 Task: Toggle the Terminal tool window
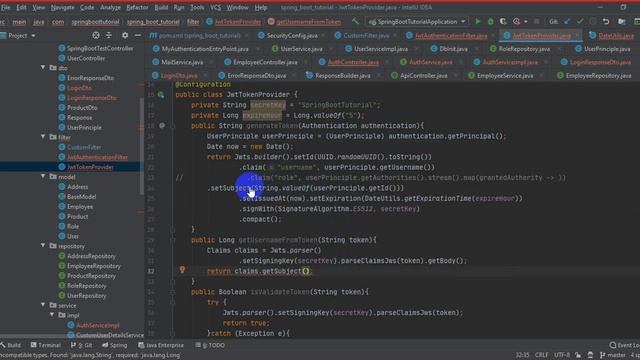pyautogui.click(x=46, y=345)
